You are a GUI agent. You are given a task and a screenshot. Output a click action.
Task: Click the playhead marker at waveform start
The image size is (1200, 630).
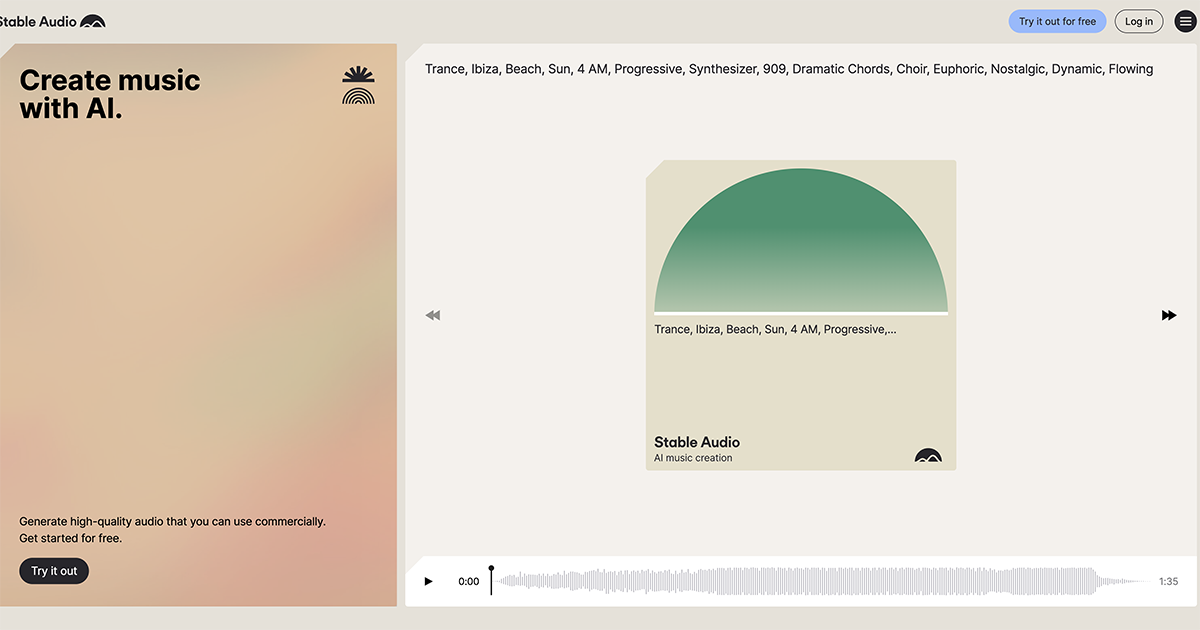pyautogui.click(x=491, y=580)
